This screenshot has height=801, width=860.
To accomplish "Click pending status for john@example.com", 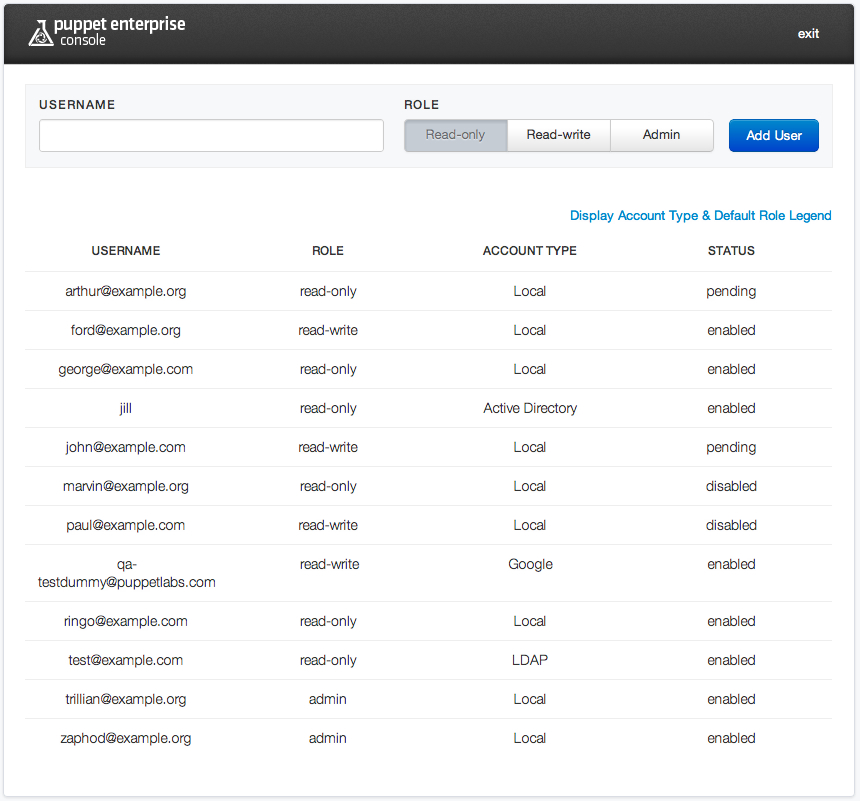I will coord(731,448).
